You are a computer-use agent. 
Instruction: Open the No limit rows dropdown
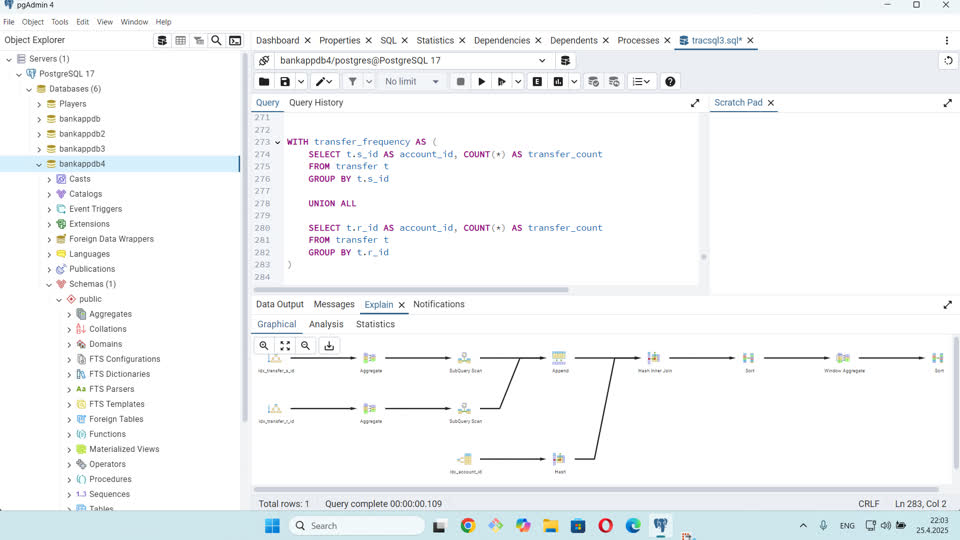pyautogui.click(x=411, y=81)
